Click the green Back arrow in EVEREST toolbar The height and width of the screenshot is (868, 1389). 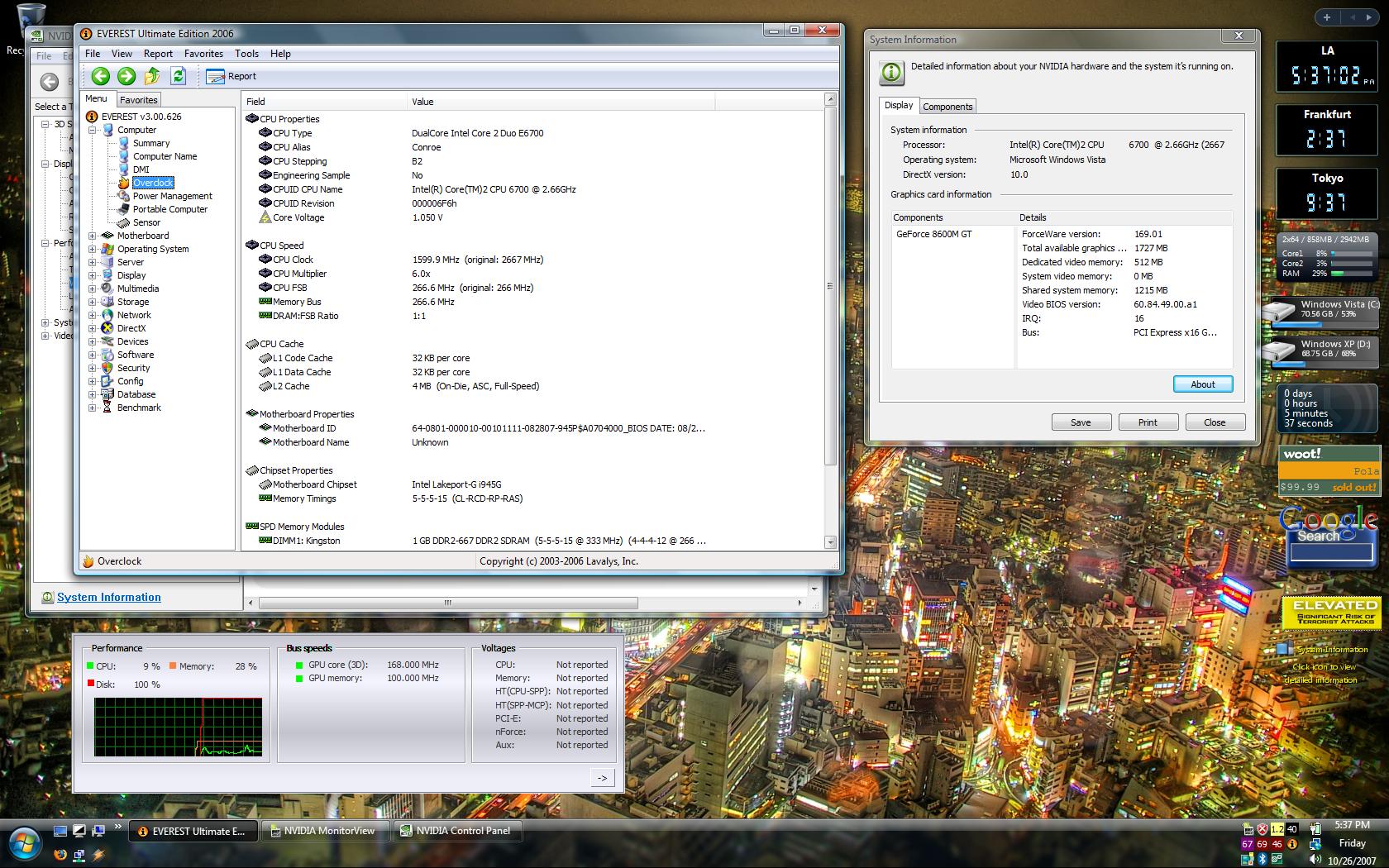click(x=100, y=76)
